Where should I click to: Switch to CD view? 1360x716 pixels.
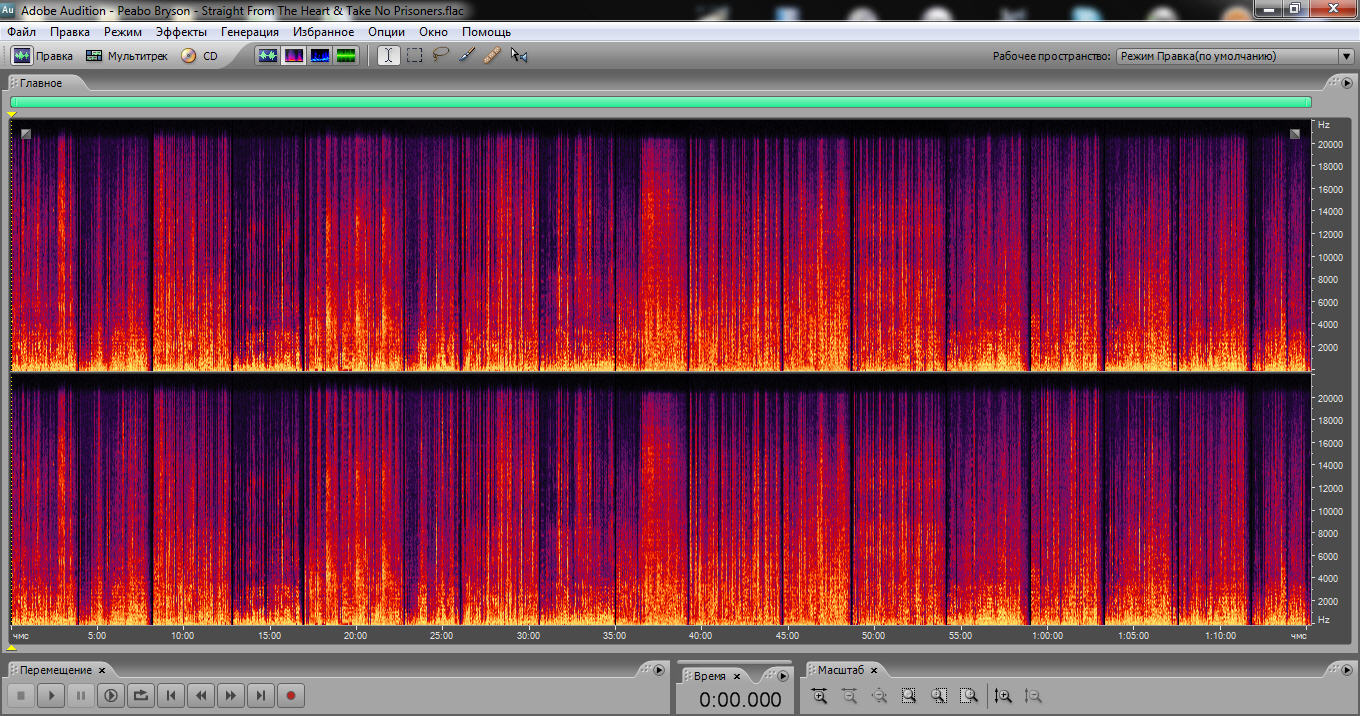(x=200, y=56)
